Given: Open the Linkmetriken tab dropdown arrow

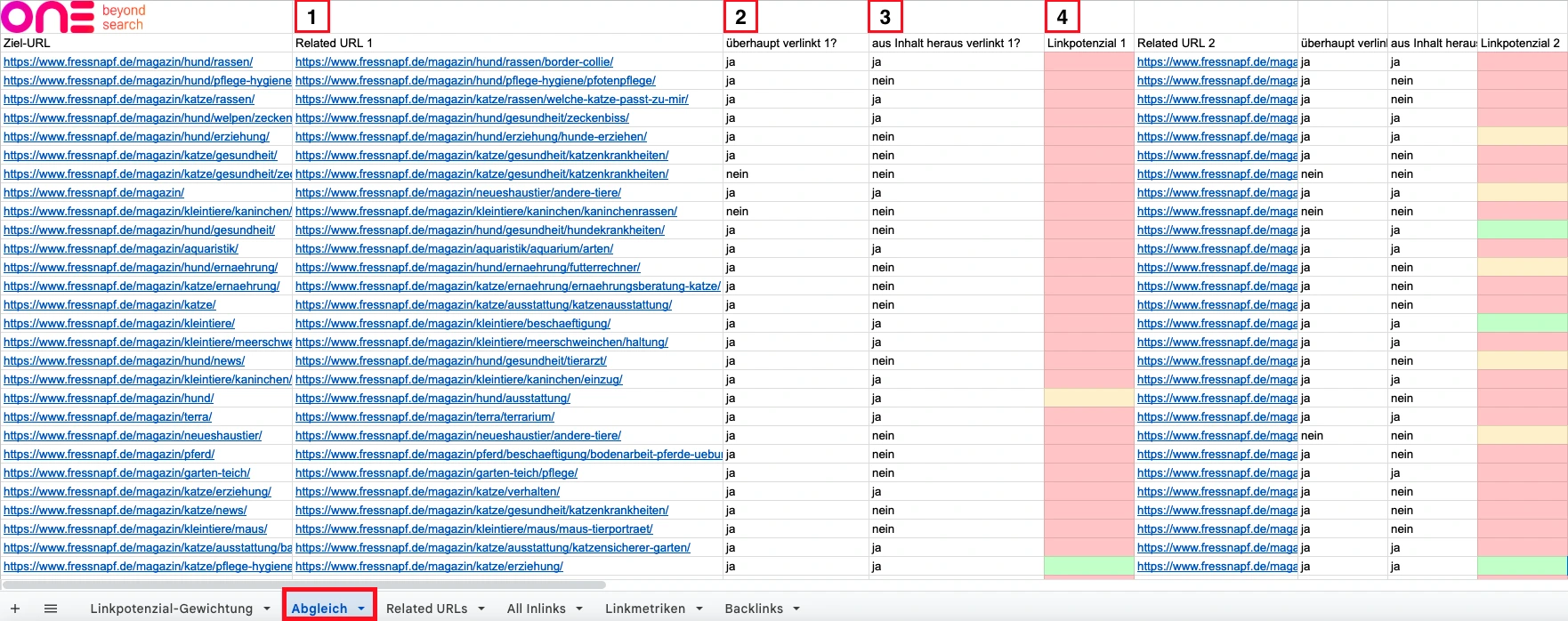Looking at the screenshot, I should [x=699, y=609].
